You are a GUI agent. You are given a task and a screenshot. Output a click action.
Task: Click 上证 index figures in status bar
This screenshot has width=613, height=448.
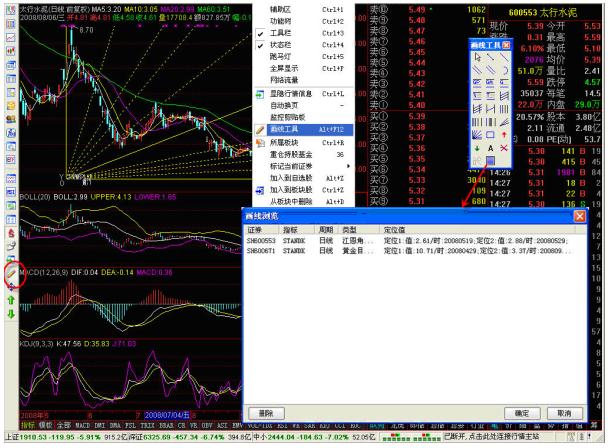[66, 437]
